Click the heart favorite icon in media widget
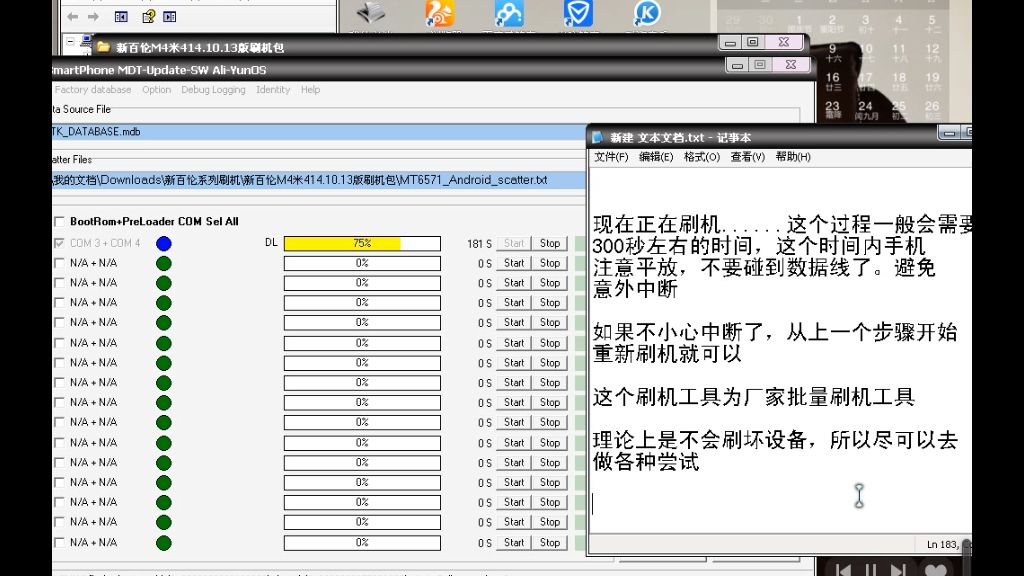The width and height of the screenshot is (1024, 576). (936, 569)
